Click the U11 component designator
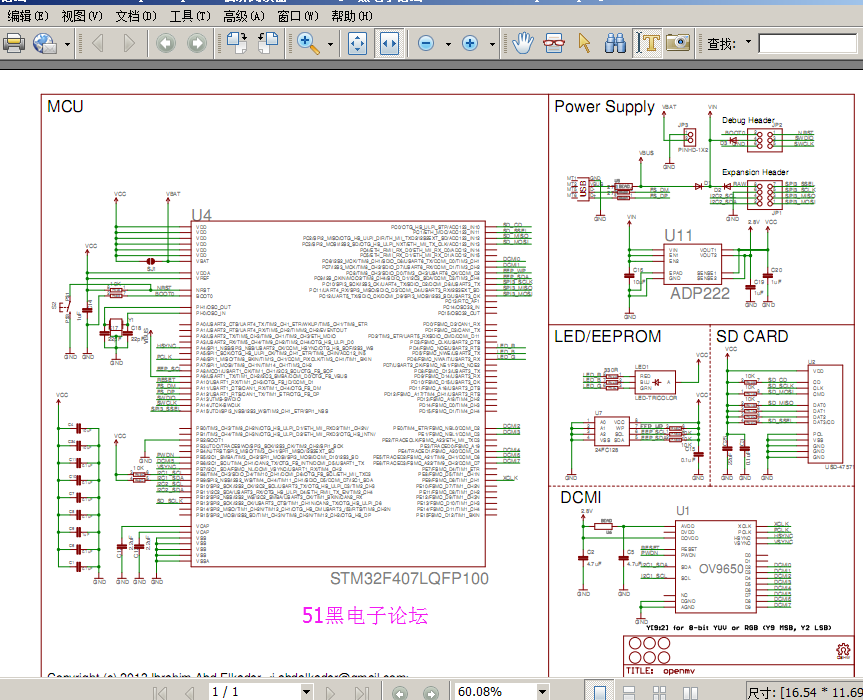 [678, 236]
